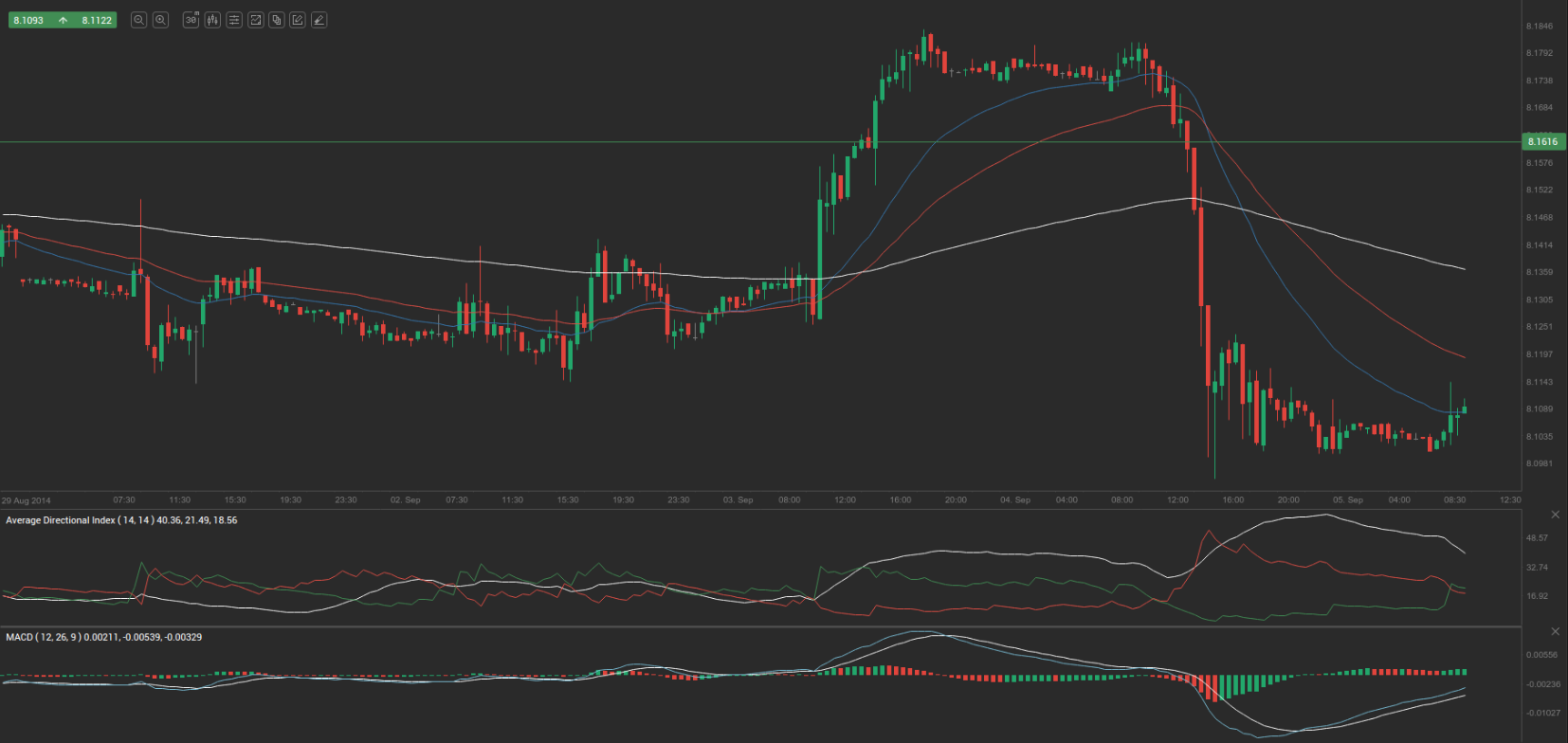The width and height of the screenshot is (1568, 743).
Task: Click the 05. Sep date on time axis
Action: coord(1347,499)
